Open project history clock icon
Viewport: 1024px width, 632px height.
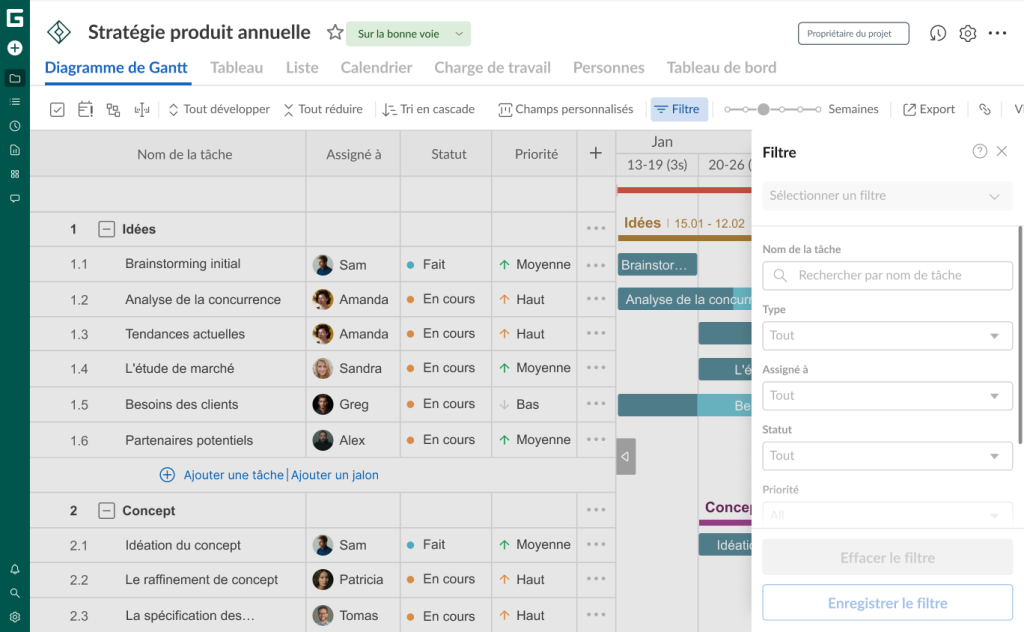click(938, 33)
